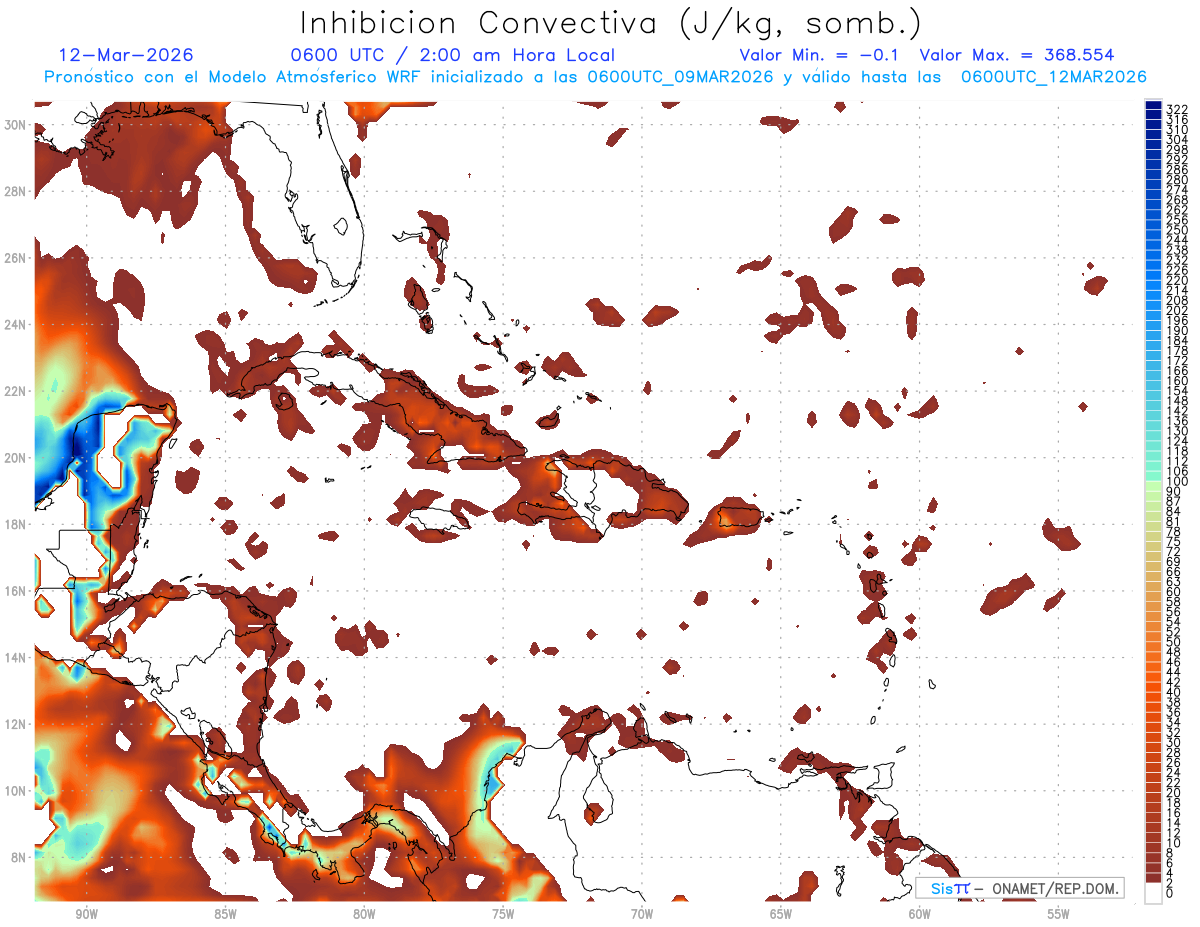Click the 10N latitude label

pyautogui.click(x=15, y=790)
